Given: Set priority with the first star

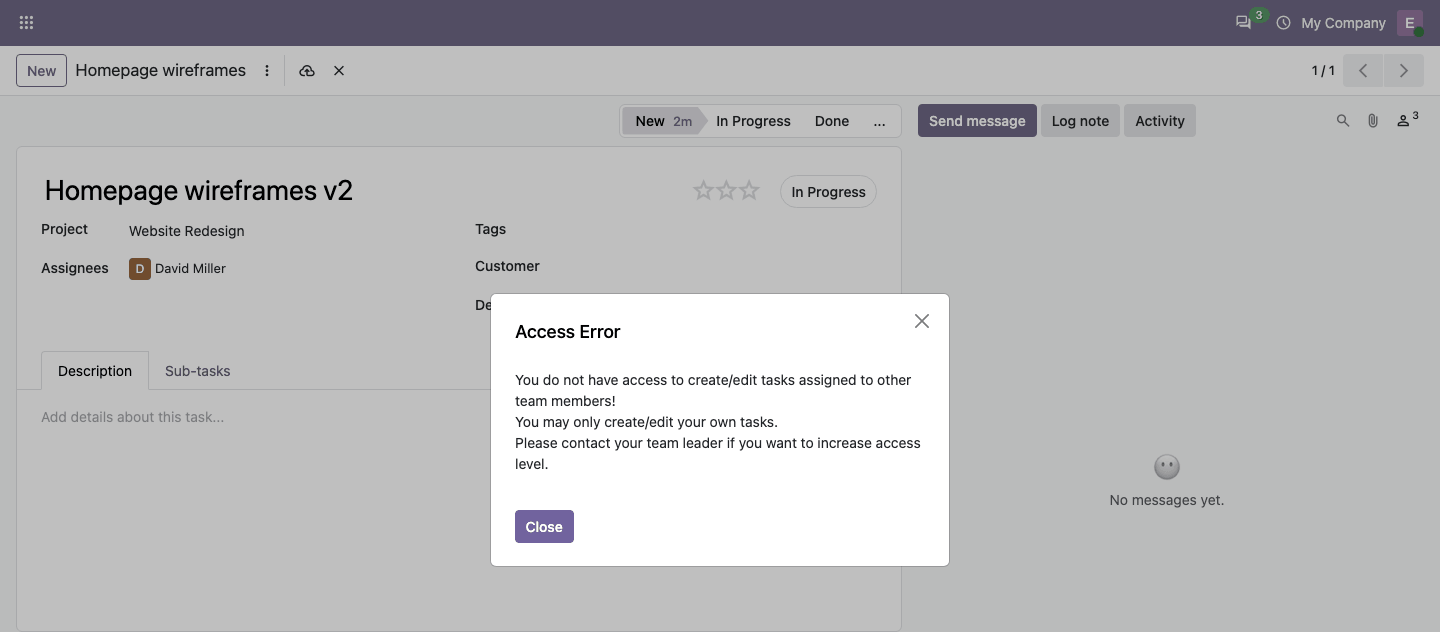Looking at the screenshot, I should [x=703, y=190].
